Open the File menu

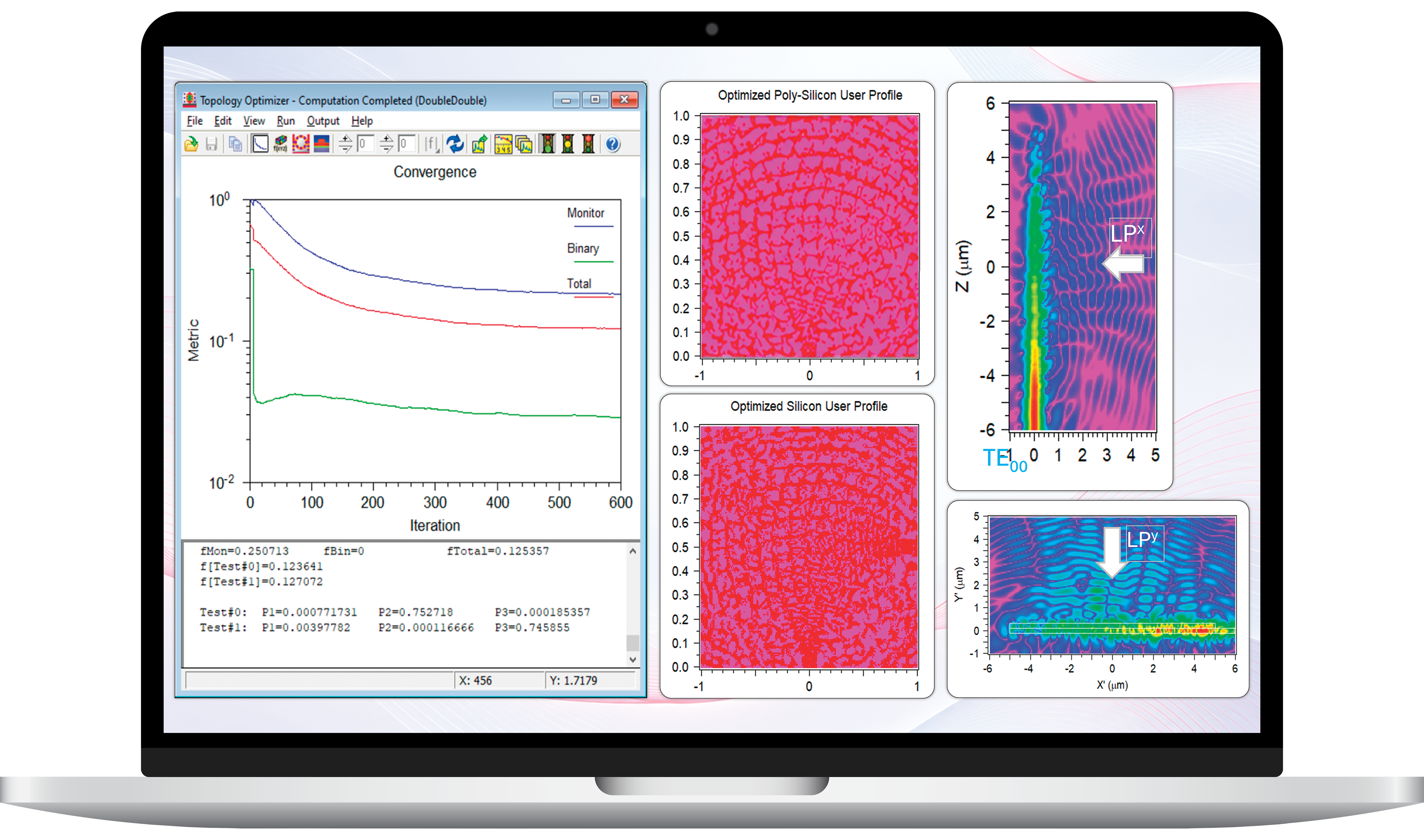coord(195,121)
